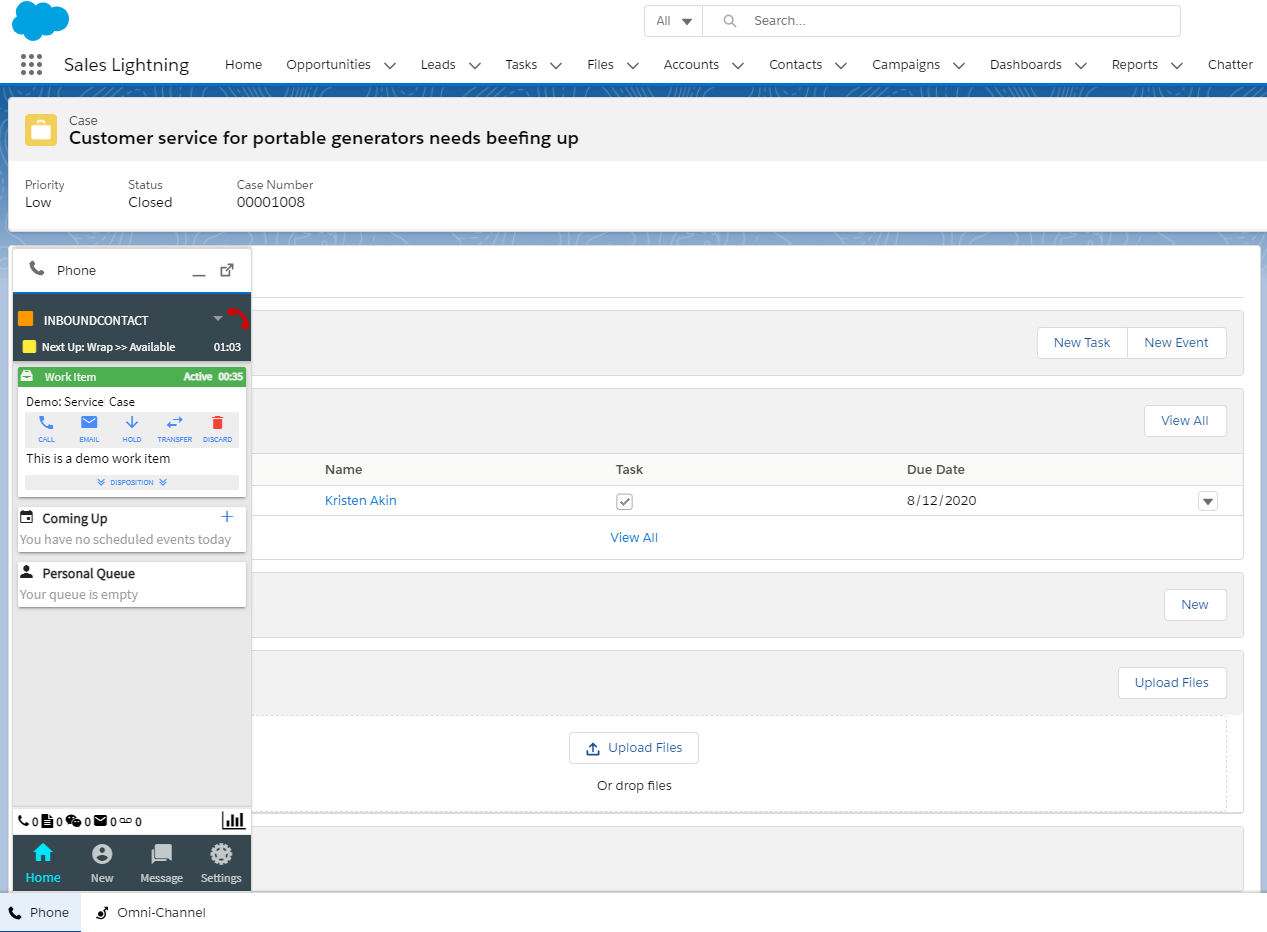
Task: Pop out the Phone softphone panel
Action: pyautogui.click(x=227, y=270)
